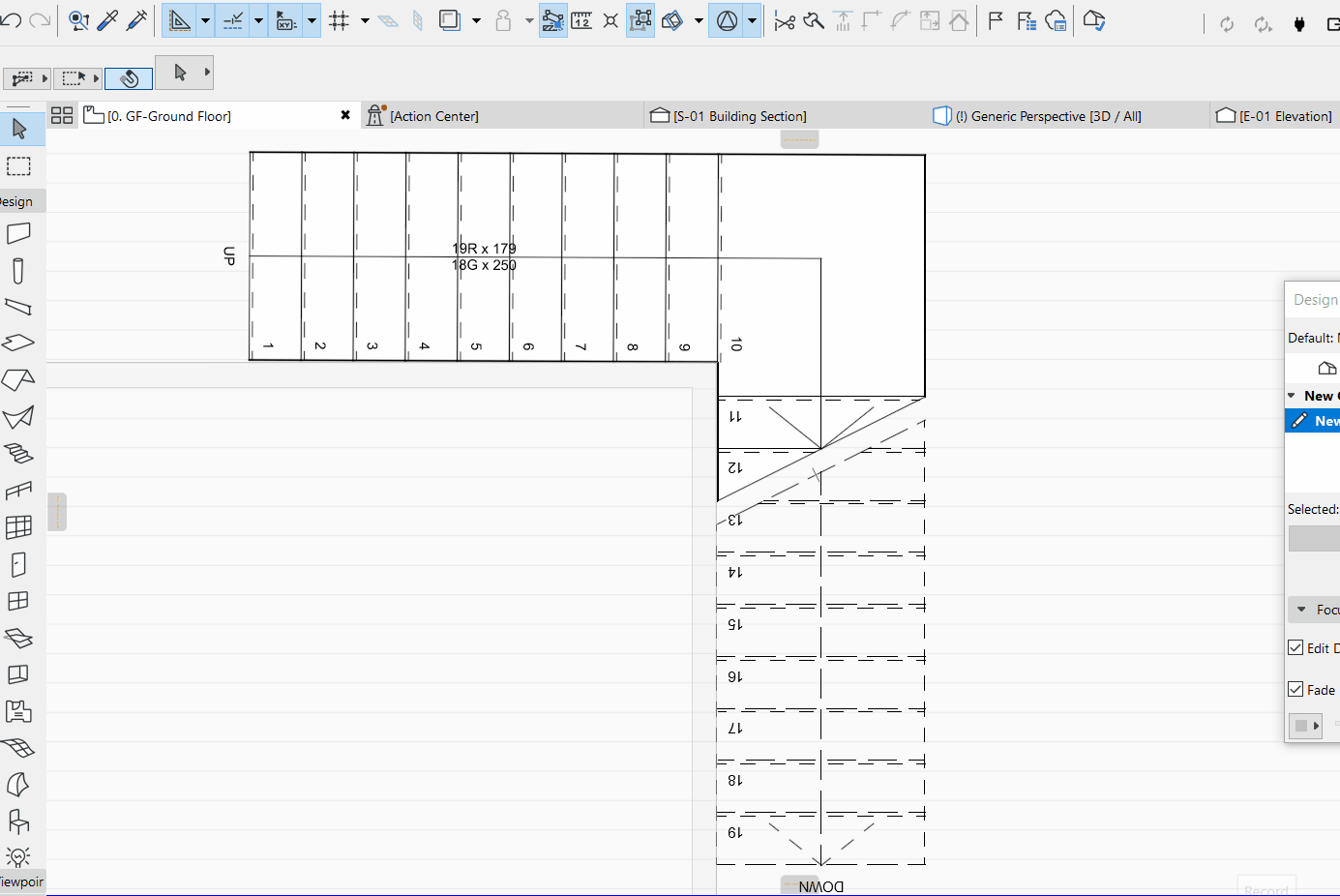1340x896 pixels.
Task: Toggle the magnet Quick Selection button
Action: pyautogui.click(x=129, y=78)
